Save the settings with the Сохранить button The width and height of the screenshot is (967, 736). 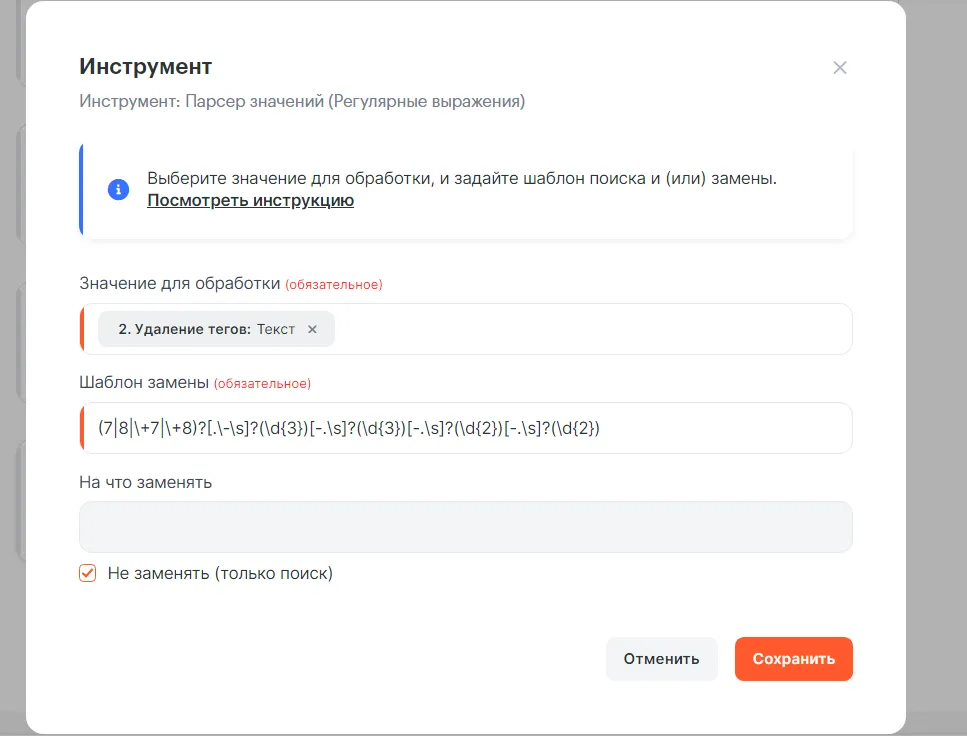pos(793,659)
